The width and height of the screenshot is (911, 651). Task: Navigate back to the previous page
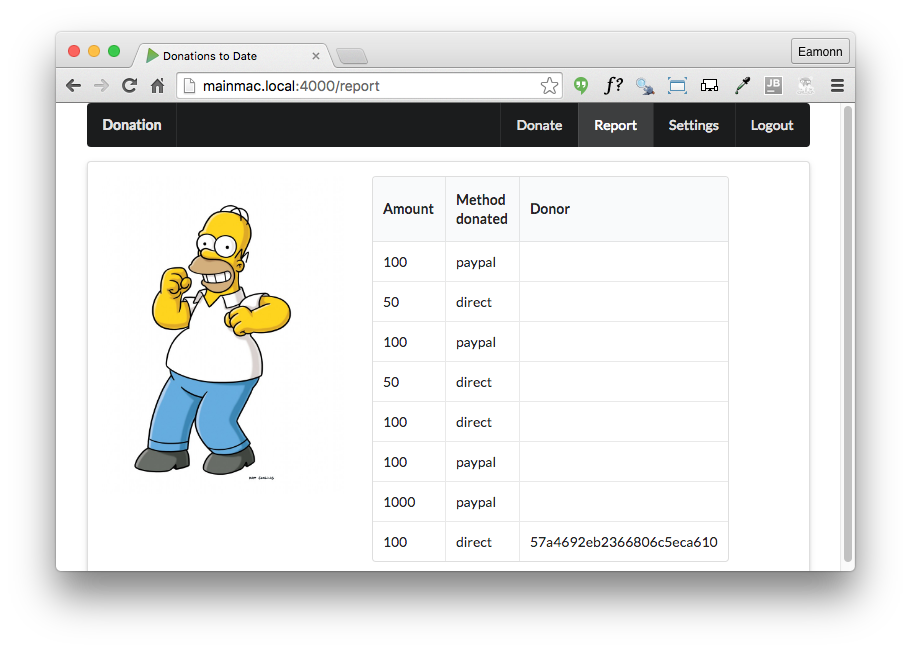[x=73, y=86]
